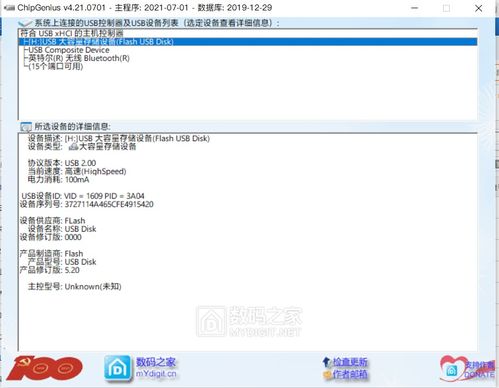Viewport: 499px width, 388px height.
Task: Close the ChipGenius window
Action: [x=478, y=8]
